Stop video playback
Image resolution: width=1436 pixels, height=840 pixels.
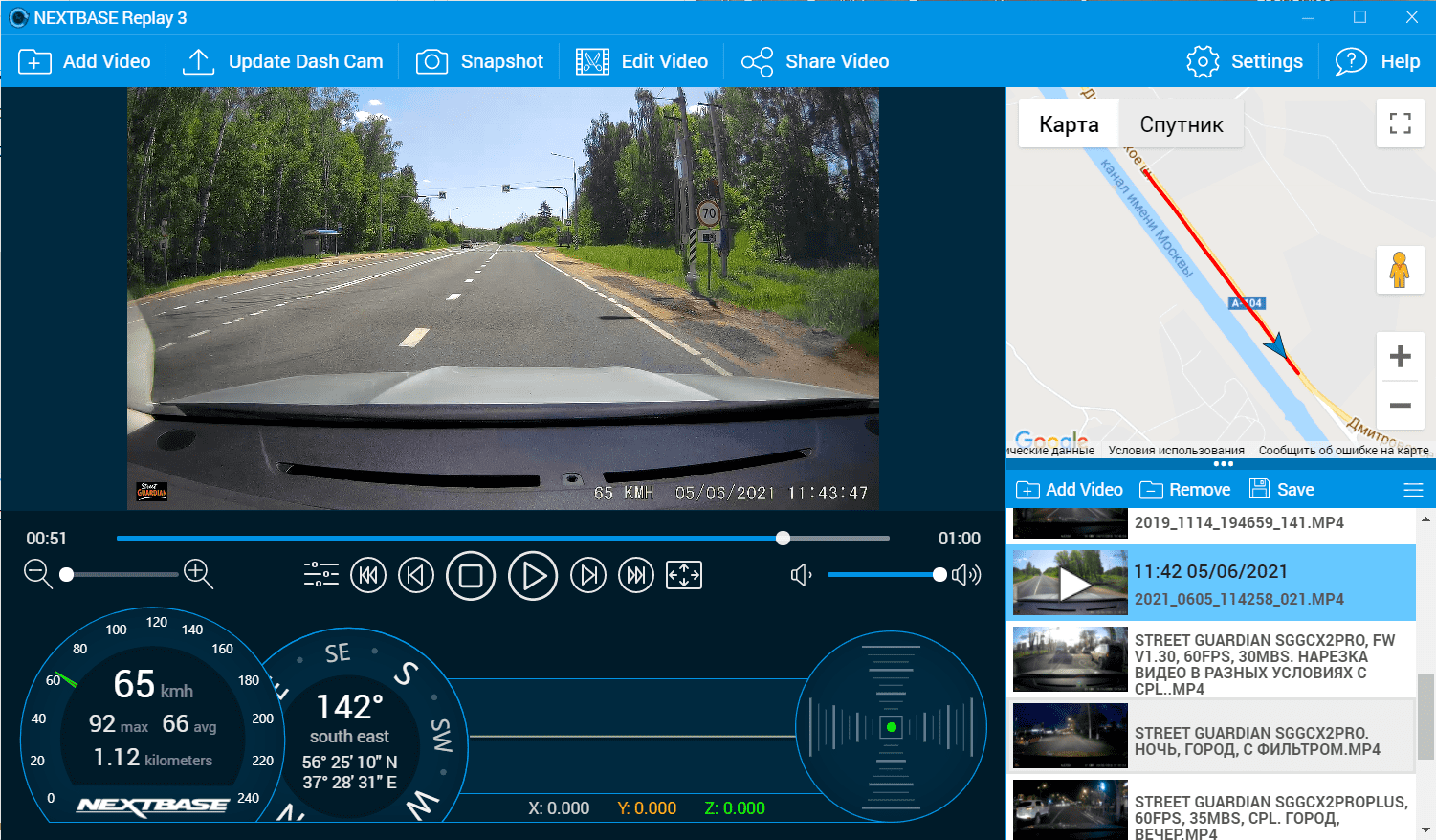tap(471, 575)
